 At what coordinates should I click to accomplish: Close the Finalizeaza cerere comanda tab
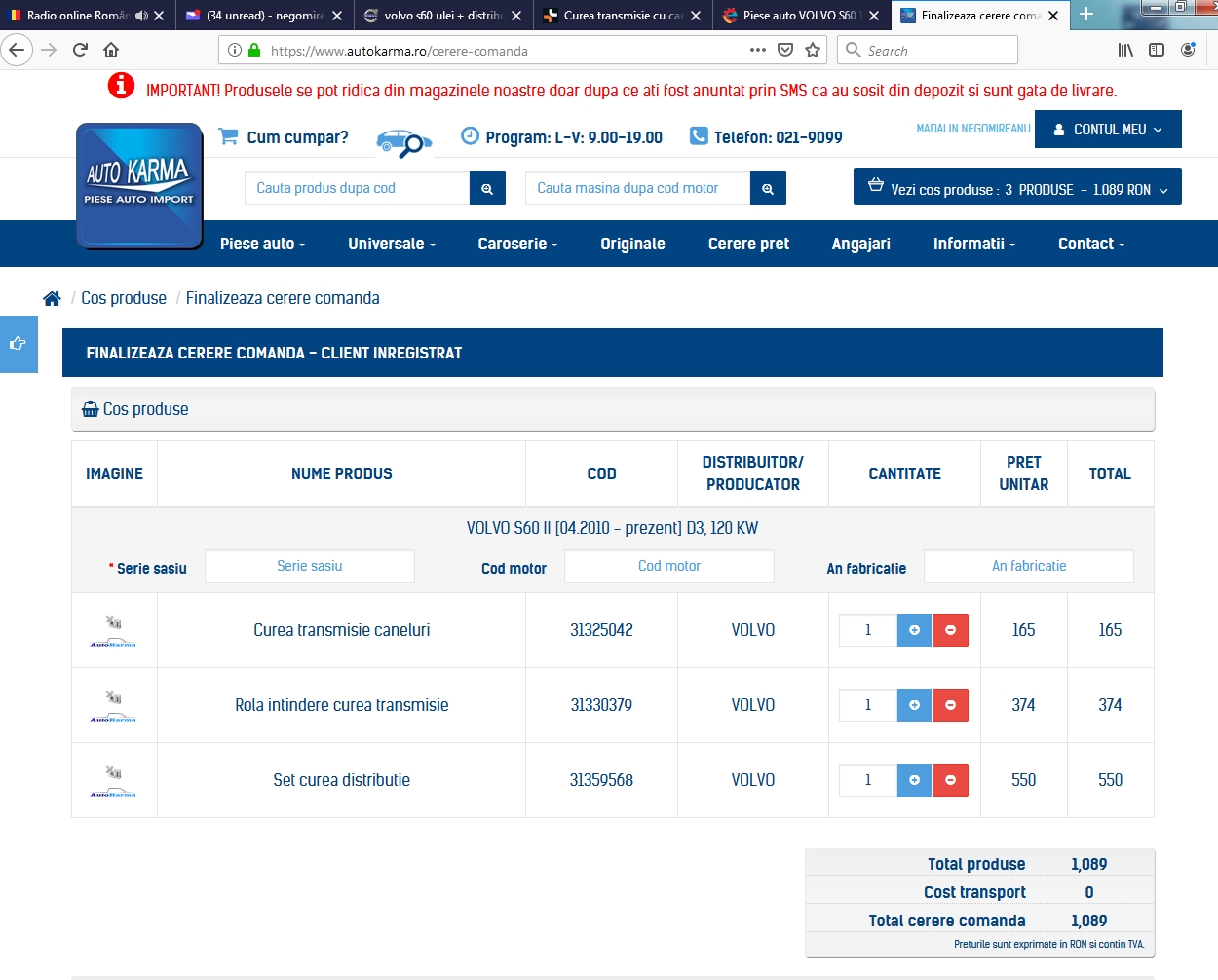click(x=1053, y=15)
